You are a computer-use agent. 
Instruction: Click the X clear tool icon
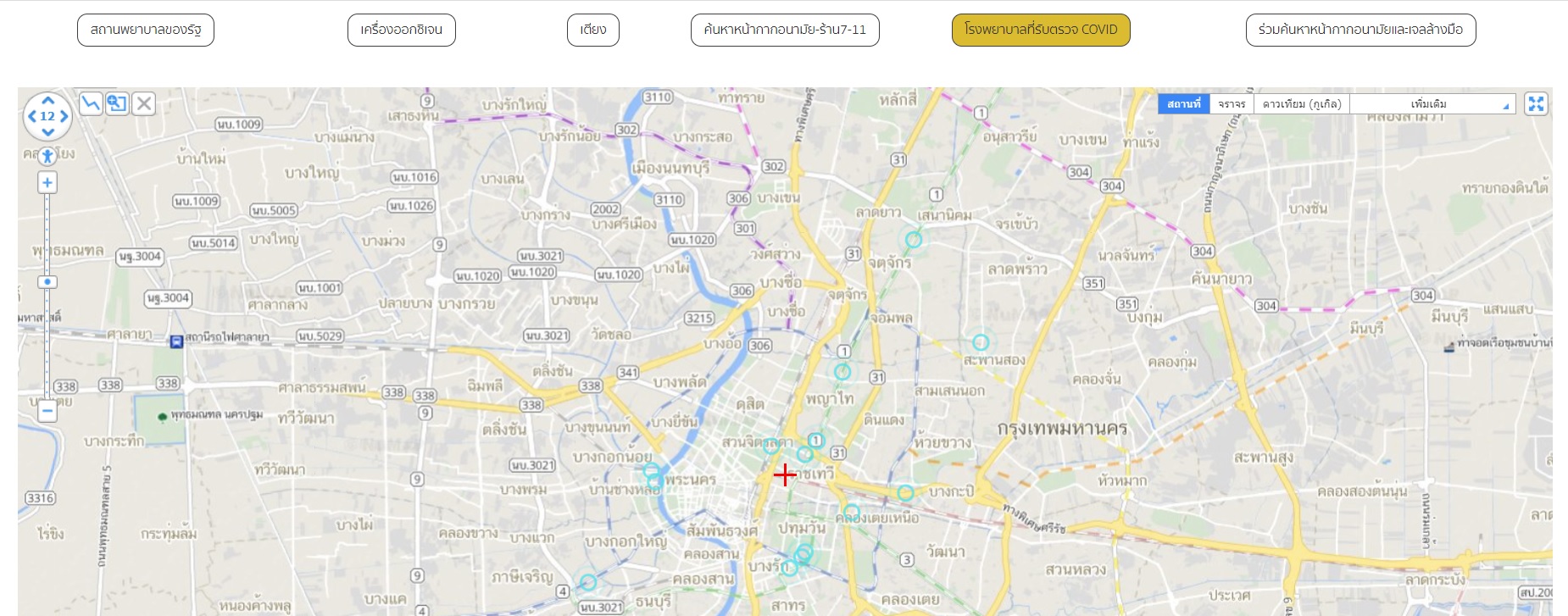(x=144, y=103)
